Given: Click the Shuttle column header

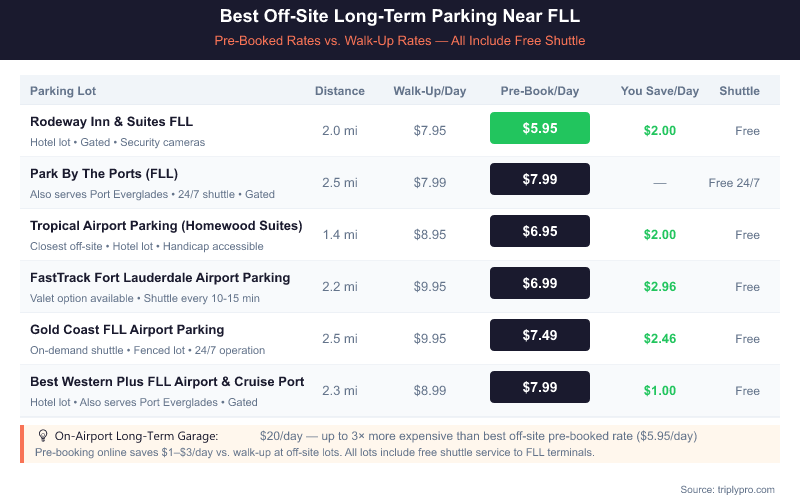Looking at the screenshot, I should [739, 91].
